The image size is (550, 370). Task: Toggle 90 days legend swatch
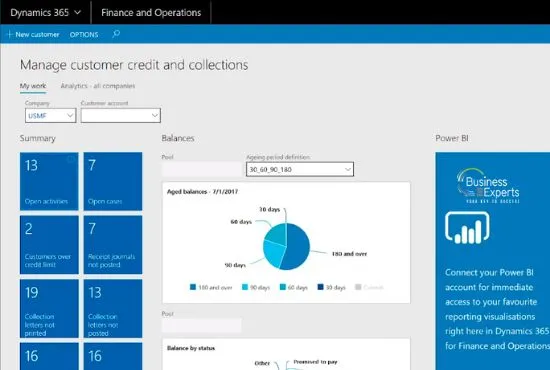coord(245,287)
